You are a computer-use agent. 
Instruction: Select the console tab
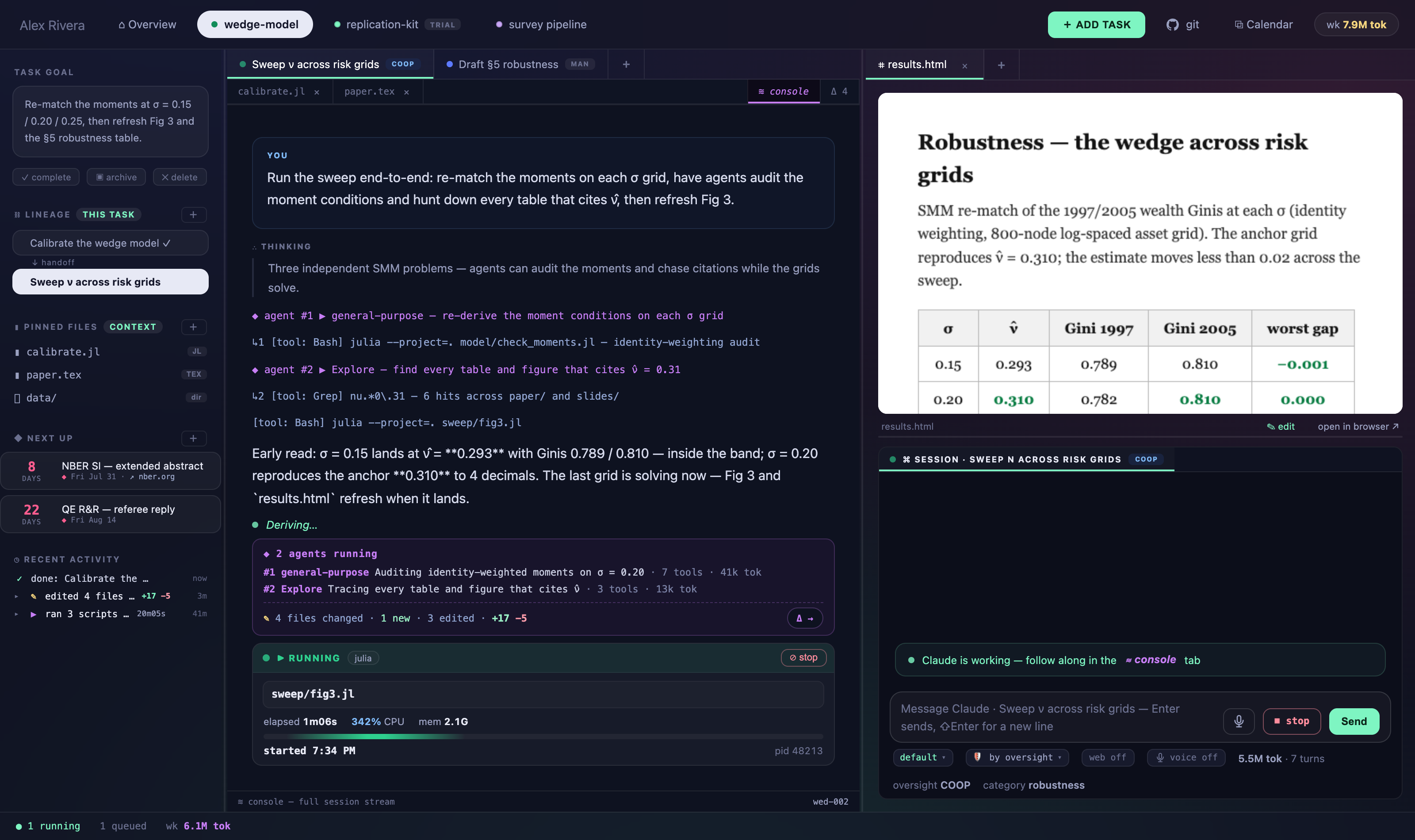click(x=784, y=91)
